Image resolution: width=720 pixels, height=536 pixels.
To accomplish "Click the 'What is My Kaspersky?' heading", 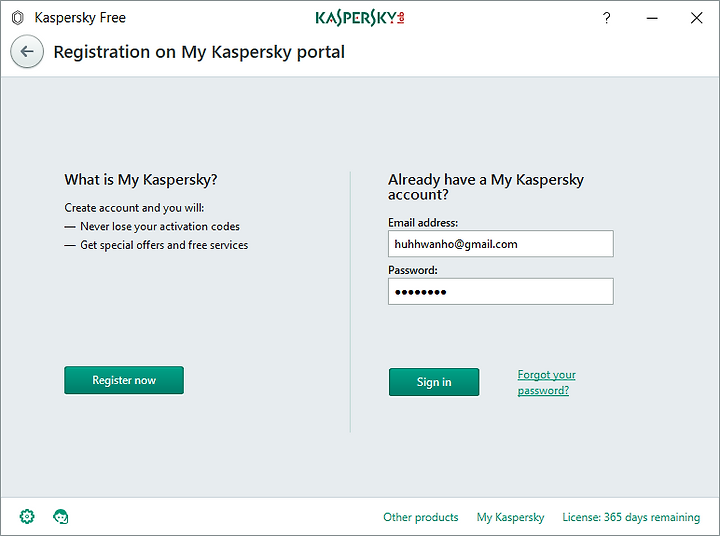I will 141,180.
